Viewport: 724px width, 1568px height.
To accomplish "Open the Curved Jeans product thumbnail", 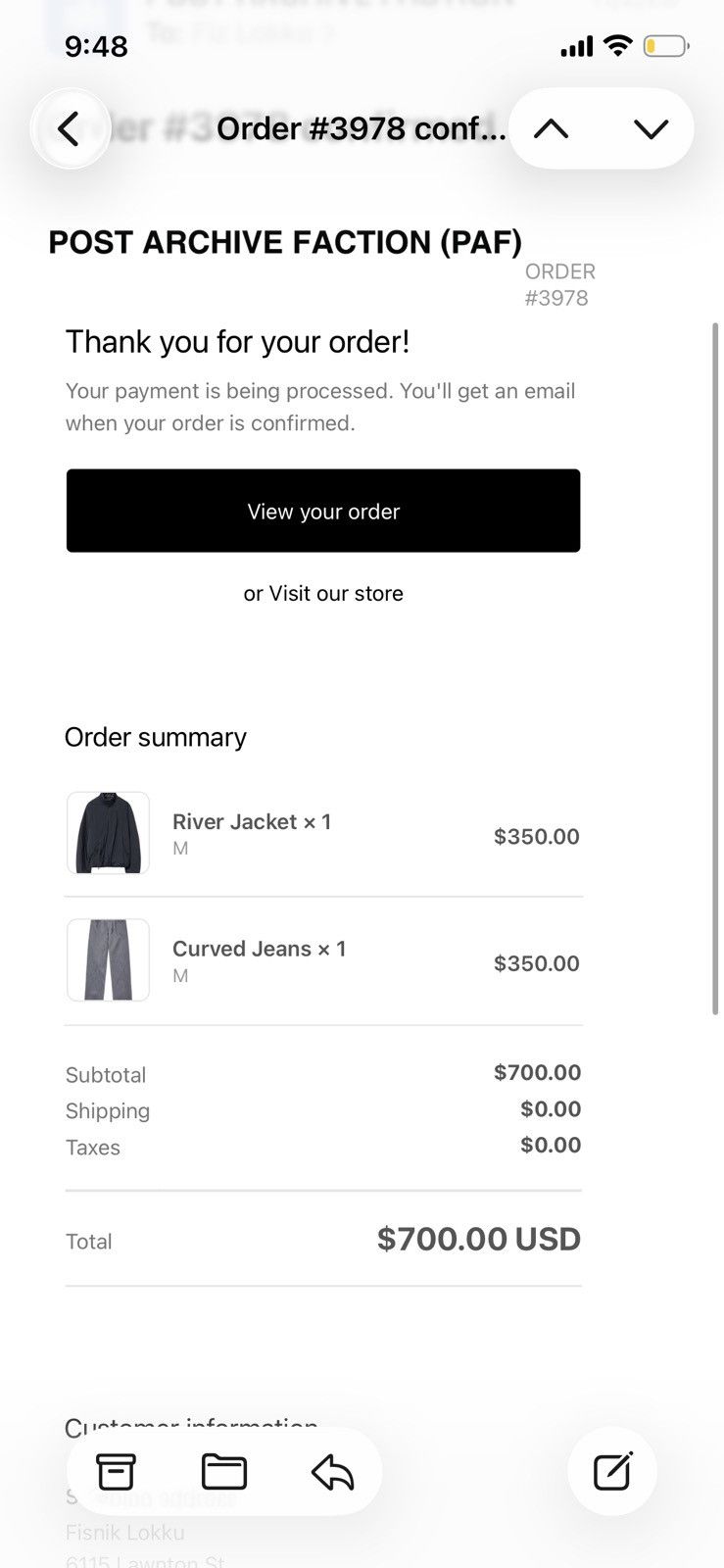I will 108,959.
